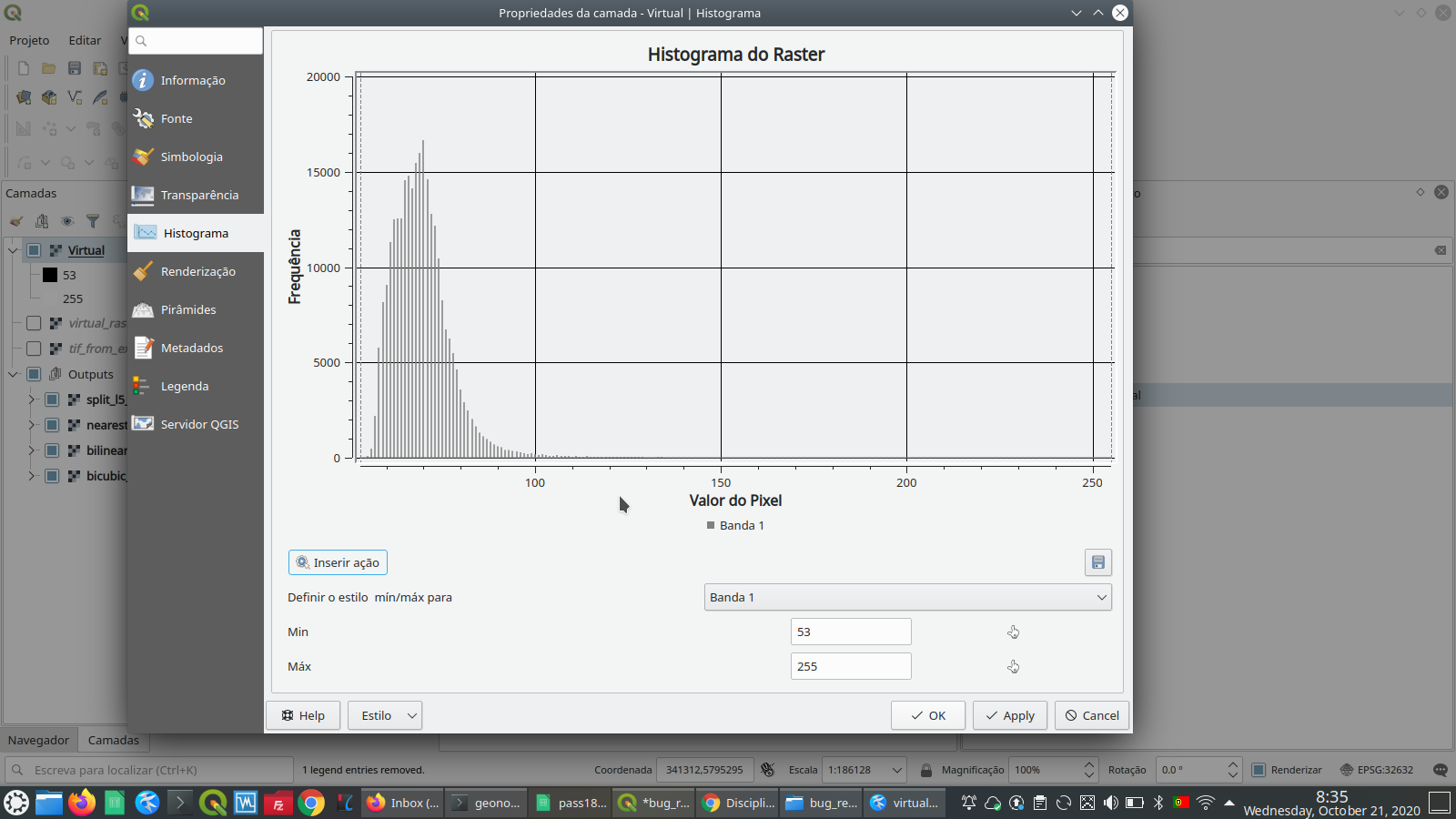Image resolution: width=1456 pixels, height=819 pixels.
Task: Open the Projeto menu
Action: (x=28, y=40)
